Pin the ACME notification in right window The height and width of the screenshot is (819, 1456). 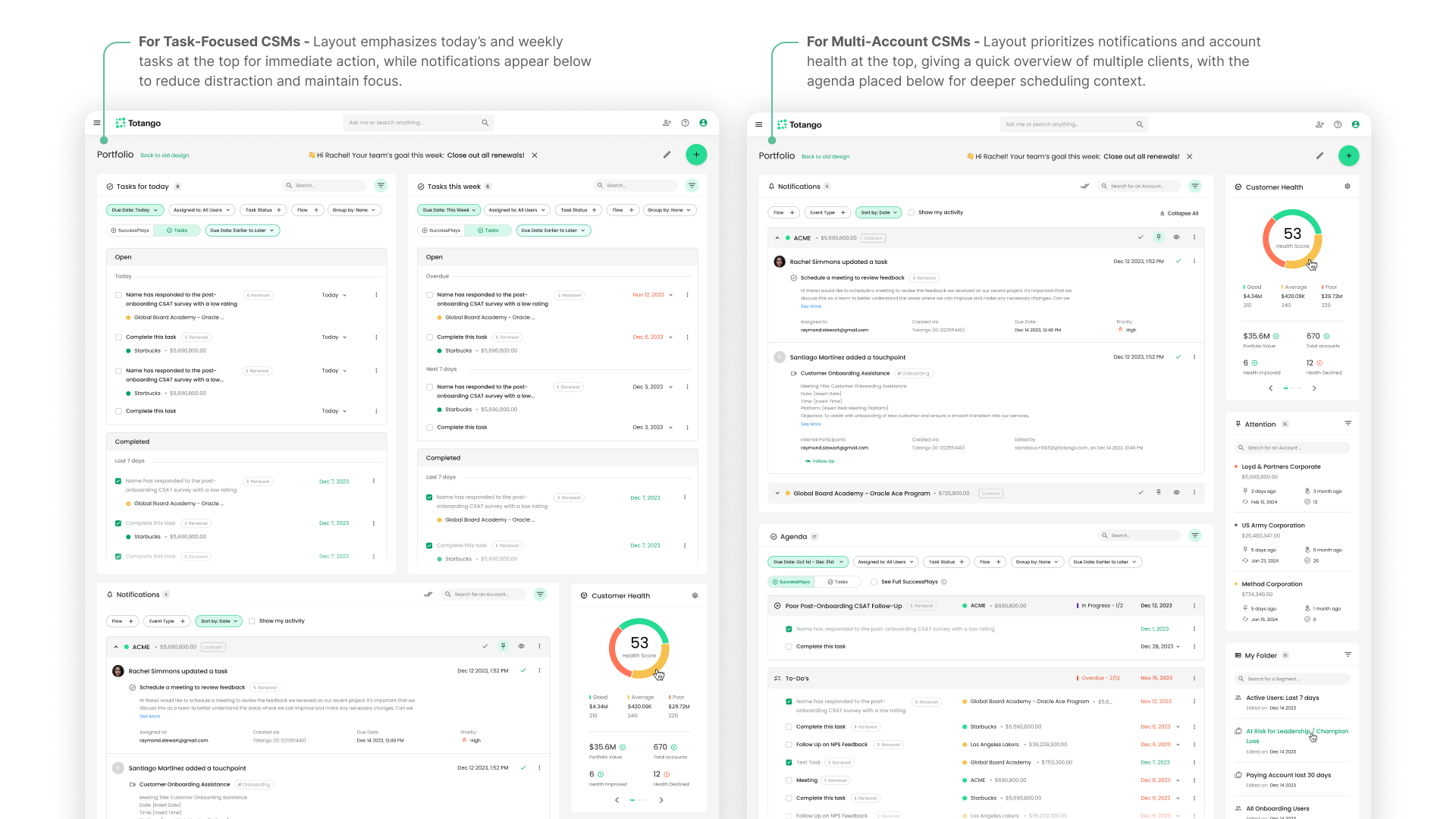point(1159,237)
